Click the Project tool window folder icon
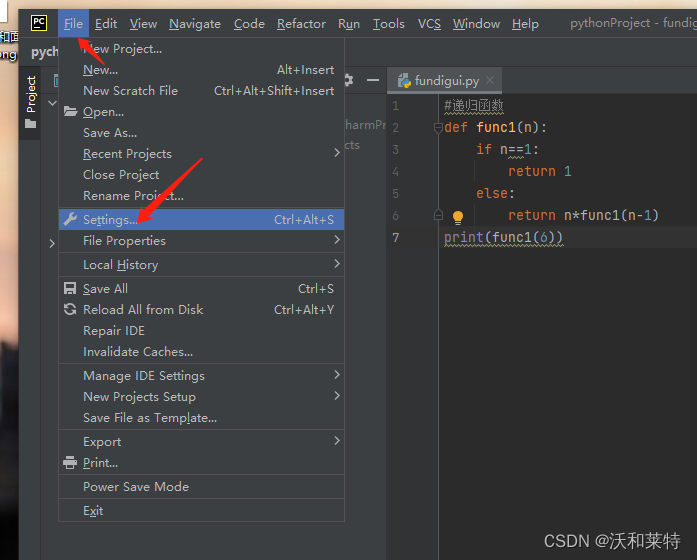Viewport: 697px width, 560px height. (x=31, y=124)
